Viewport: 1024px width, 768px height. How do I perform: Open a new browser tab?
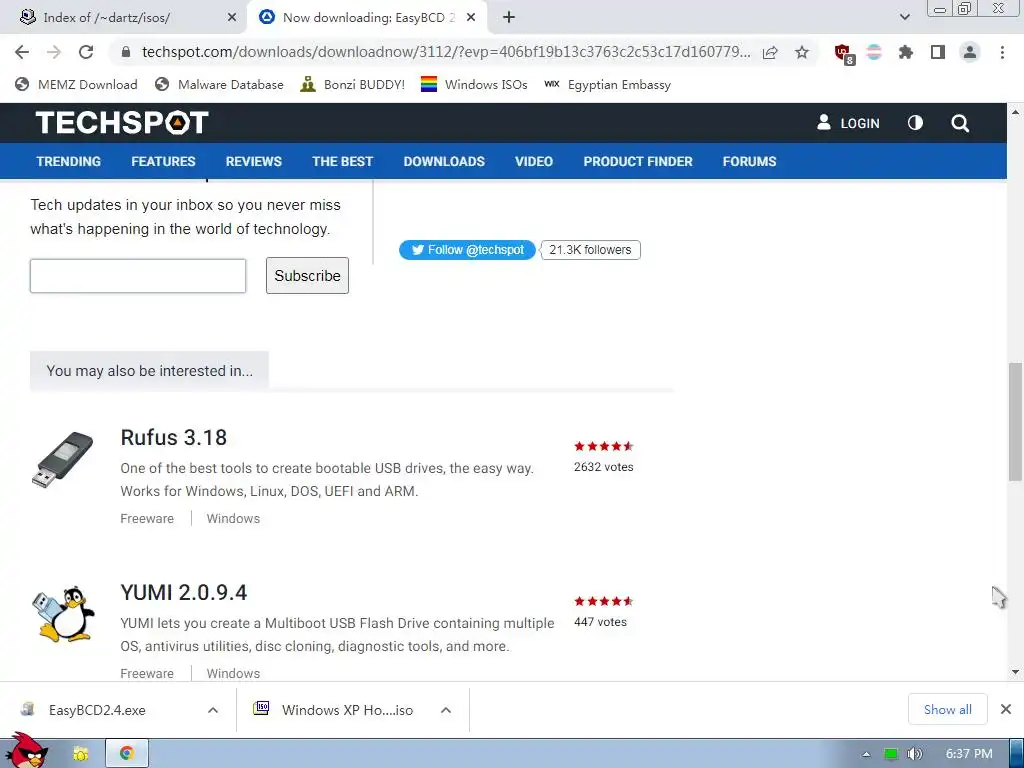[509, 18]
